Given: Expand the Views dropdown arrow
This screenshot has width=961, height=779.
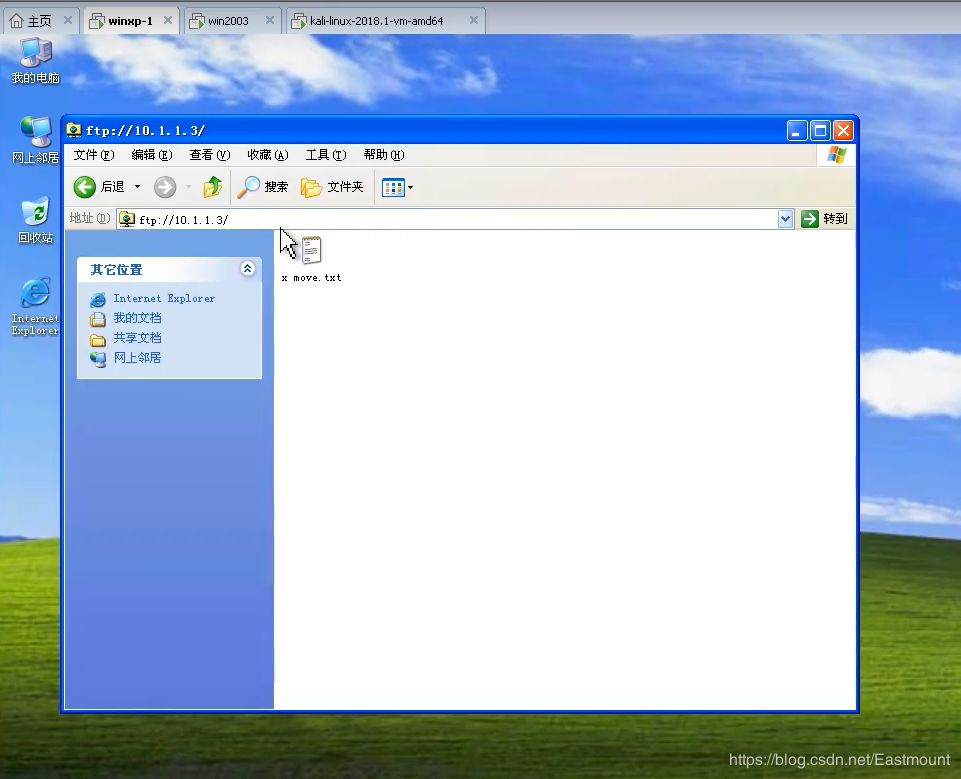Looking at the screenshot, I should tap(411, 188).
